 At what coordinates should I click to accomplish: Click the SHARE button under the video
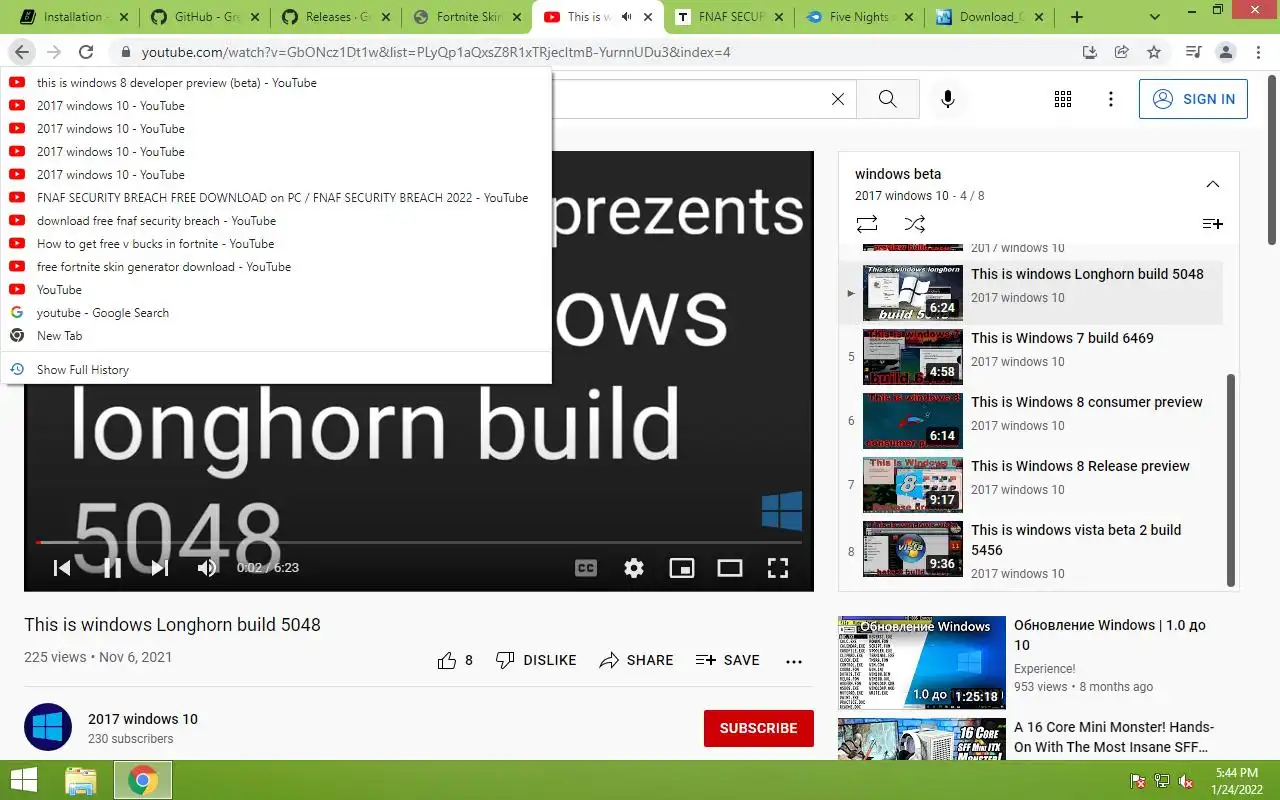pyautogui.click(x=636, y=660)
